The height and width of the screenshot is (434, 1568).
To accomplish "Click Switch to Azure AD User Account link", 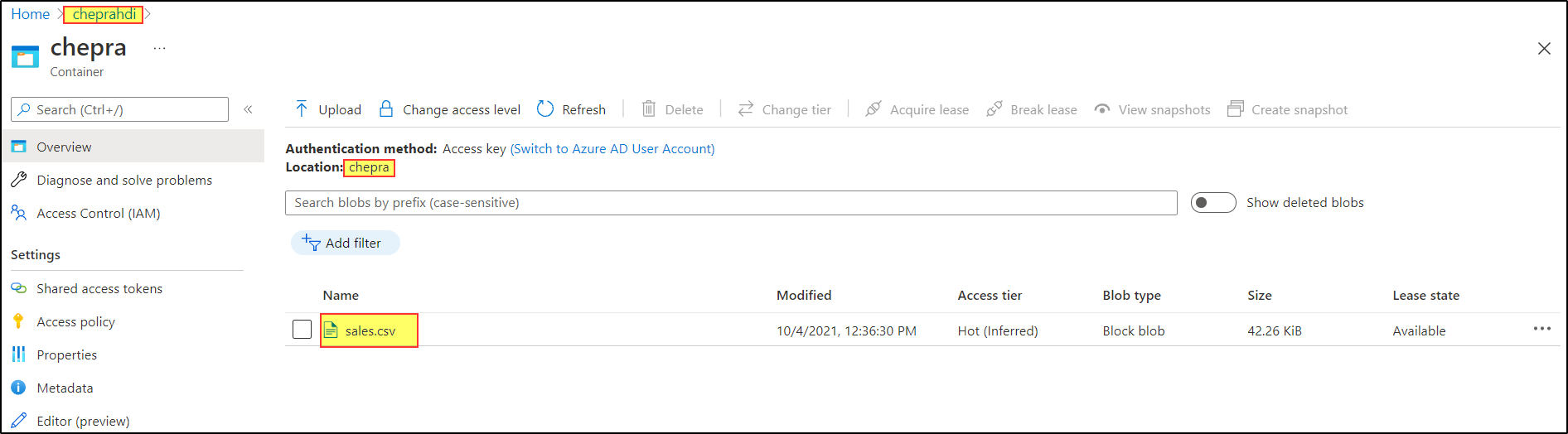I will coord(612,149).
